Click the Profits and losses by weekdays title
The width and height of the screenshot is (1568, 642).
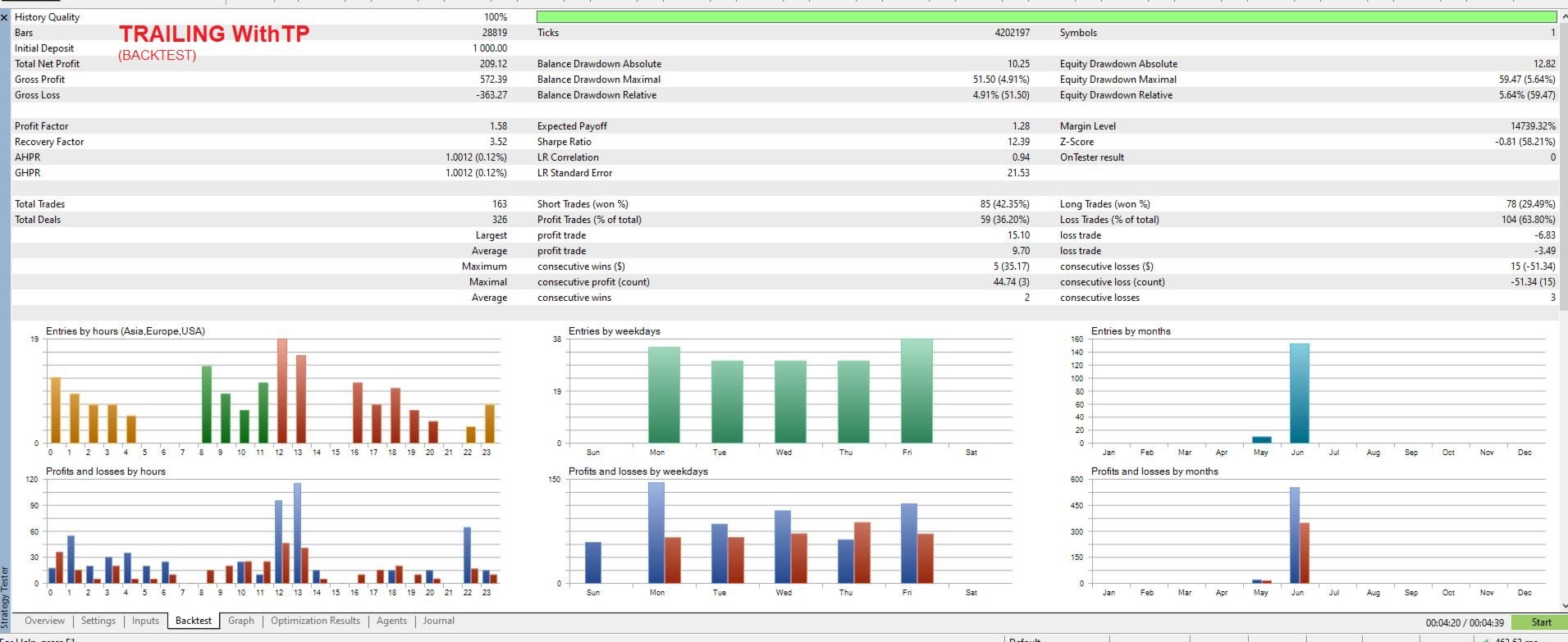click(638, 471)
